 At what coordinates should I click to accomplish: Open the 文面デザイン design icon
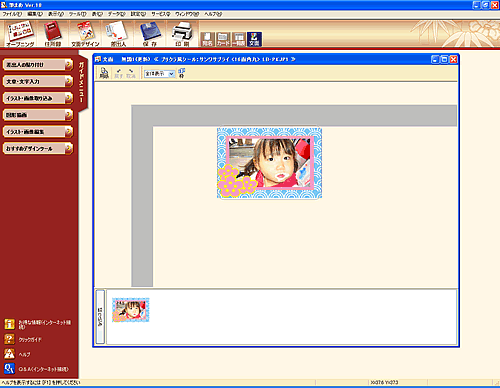click(x=85, y=33)
